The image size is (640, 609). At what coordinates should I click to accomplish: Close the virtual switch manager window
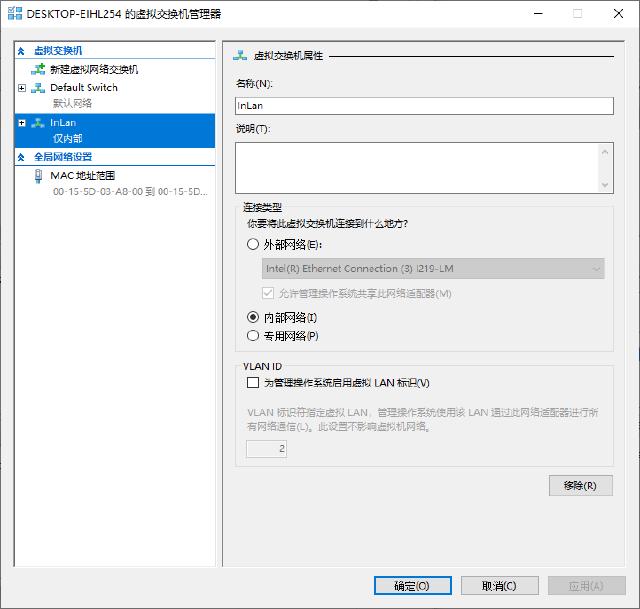pos(618,13)
